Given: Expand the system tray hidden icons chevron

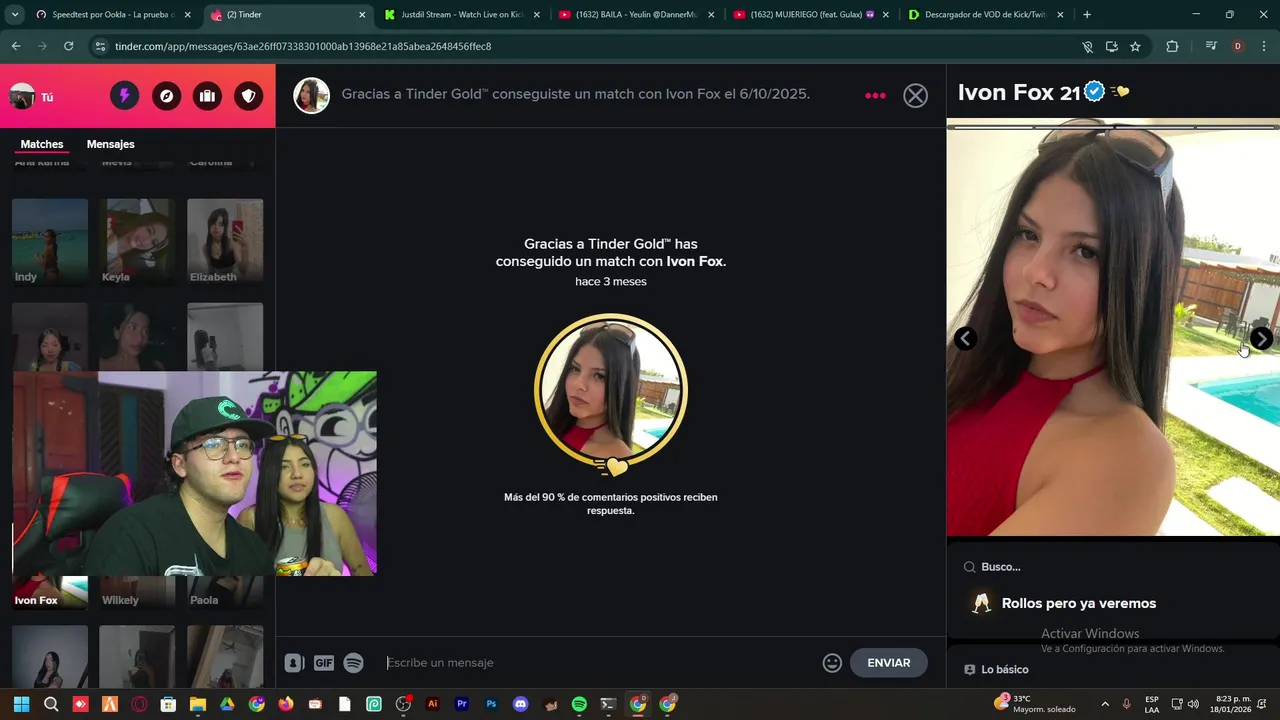Looking at the screenshot, I should pyautogui.click(x=1105, y=704).
